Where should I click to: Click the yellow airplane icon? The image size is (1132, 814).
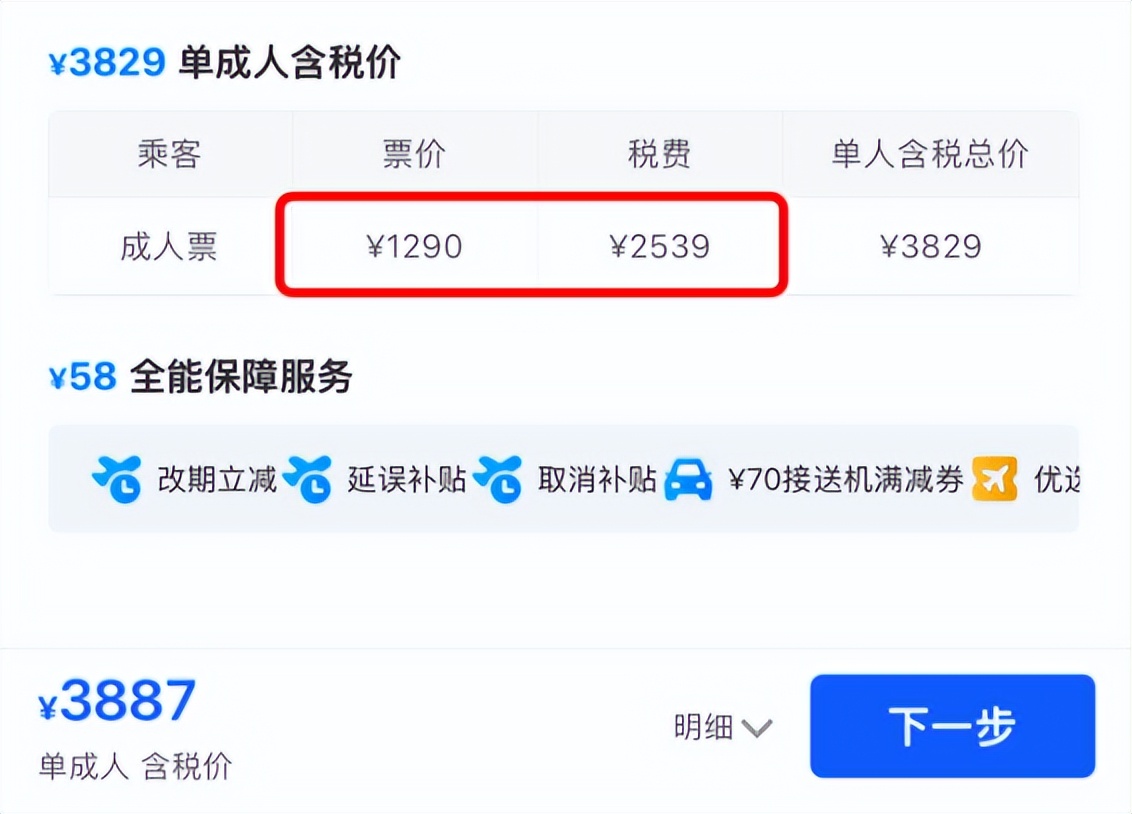(x=994, y=480)
